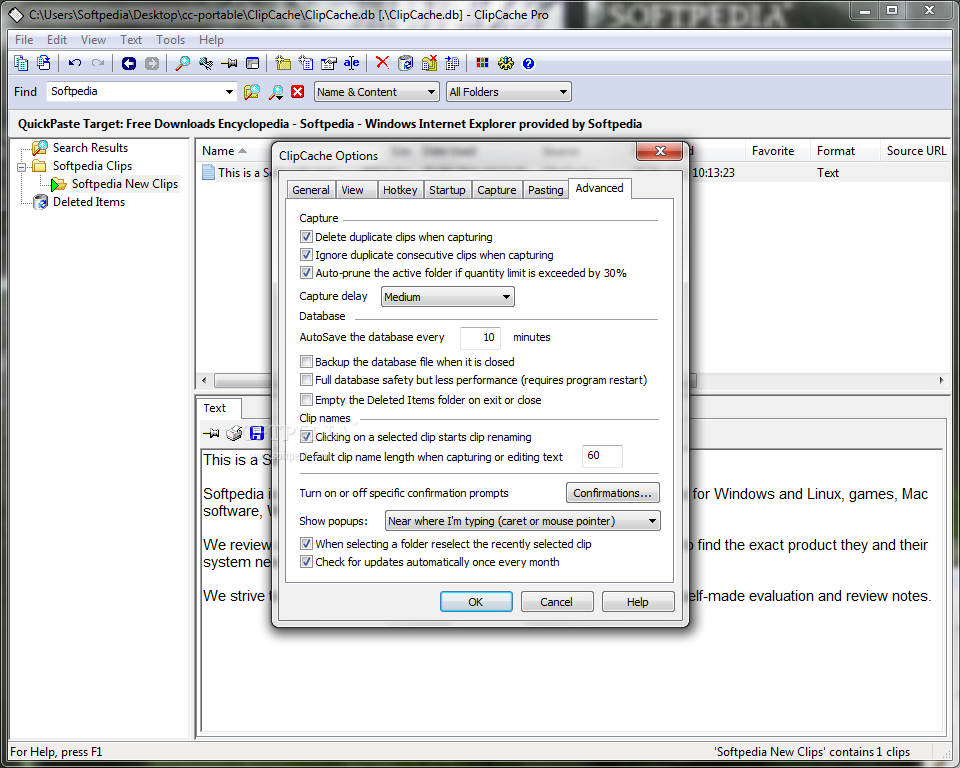The image size is (960, 768).
Task: Click the magnifier Find icon in toolbar
Action: coord(182,63)
